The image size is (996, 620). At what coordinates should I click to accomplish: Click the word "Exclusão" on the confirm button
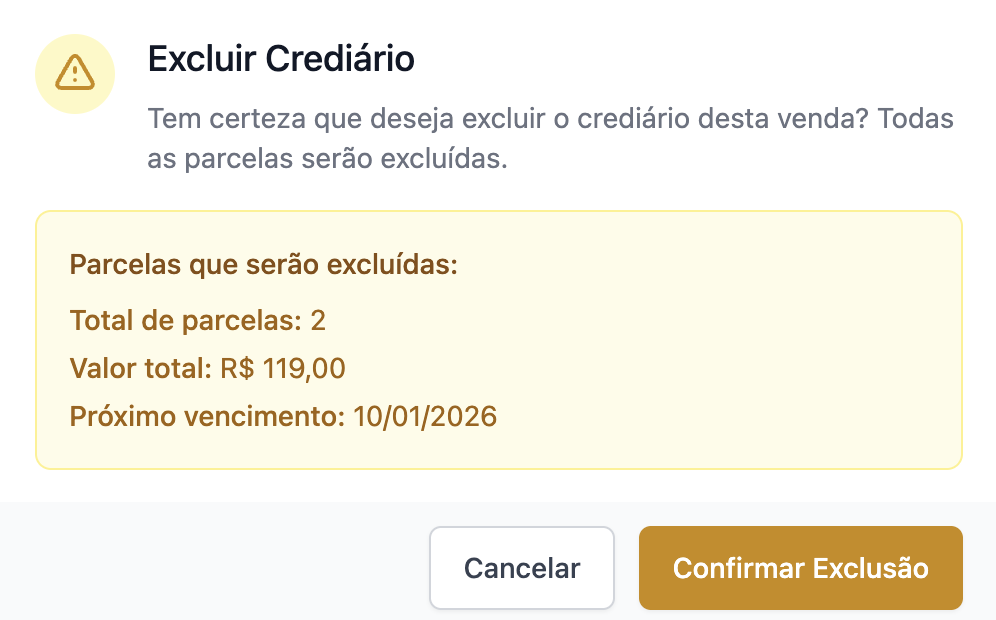tap(870, 568)
